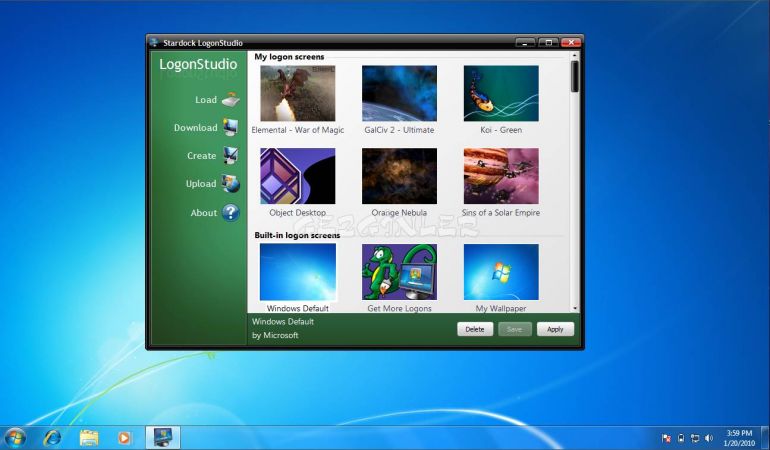Open the Windows Start button
The height and width of the screenshot is (450, 770).
tap(15, 437)
